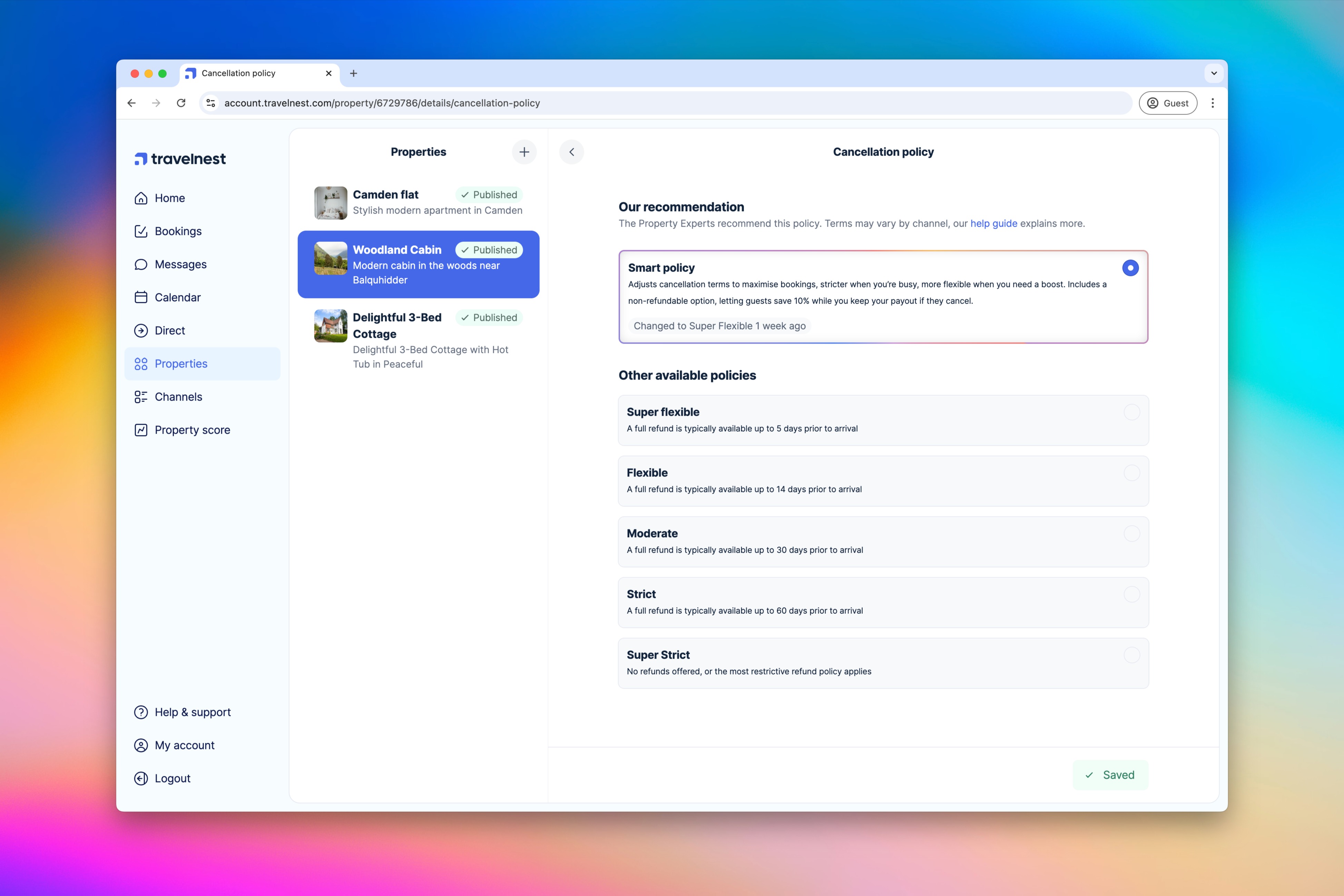Select the Super Strict radio button
Screen dimensions: 1344x896
[1131, 655]
